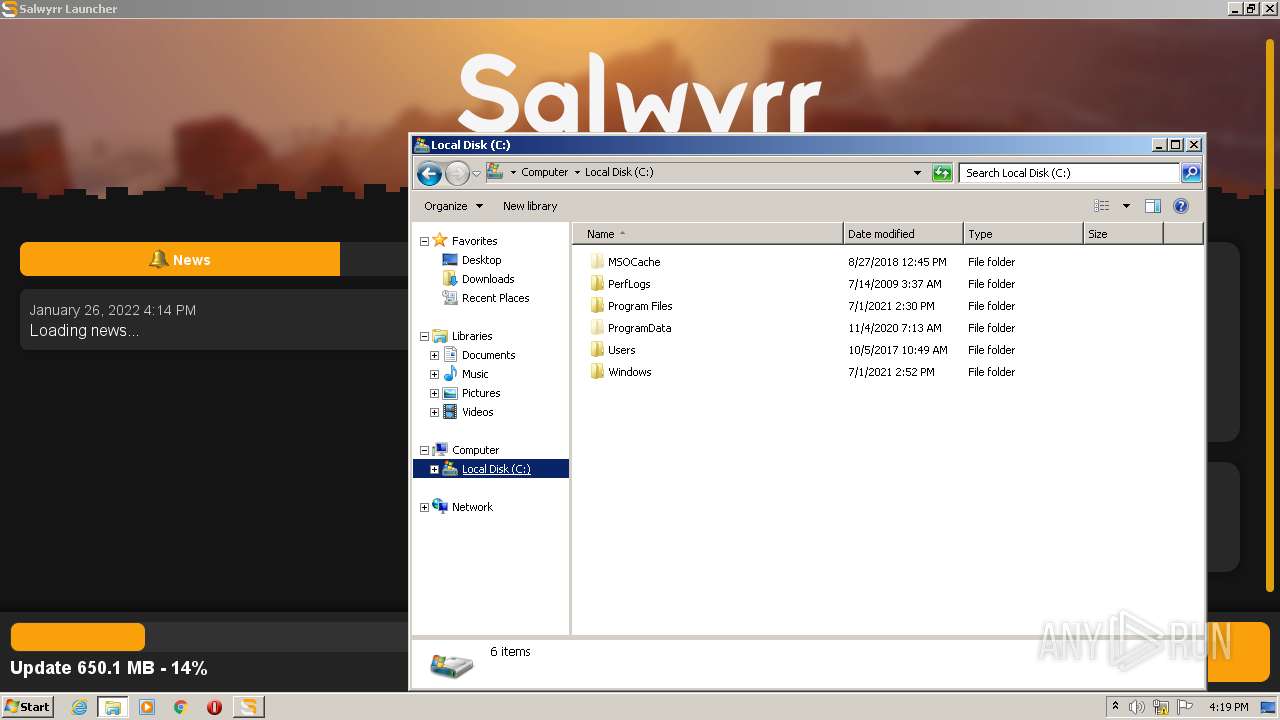Open the view options dropdown arrow
Viewport: 1280px width, 720px height.
point(1126,206)
